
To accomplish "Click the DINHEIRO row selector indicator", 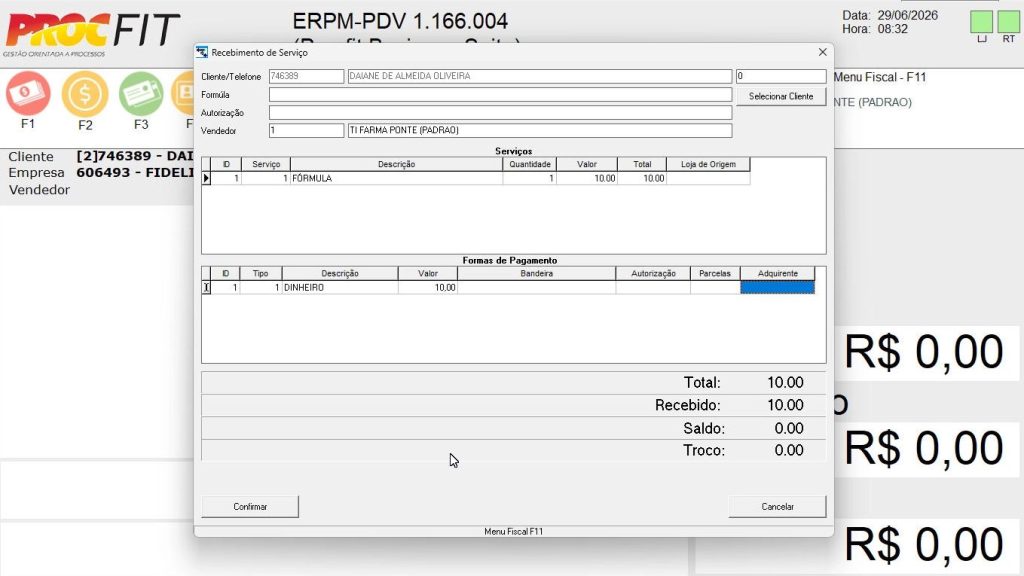I will 206,287.
